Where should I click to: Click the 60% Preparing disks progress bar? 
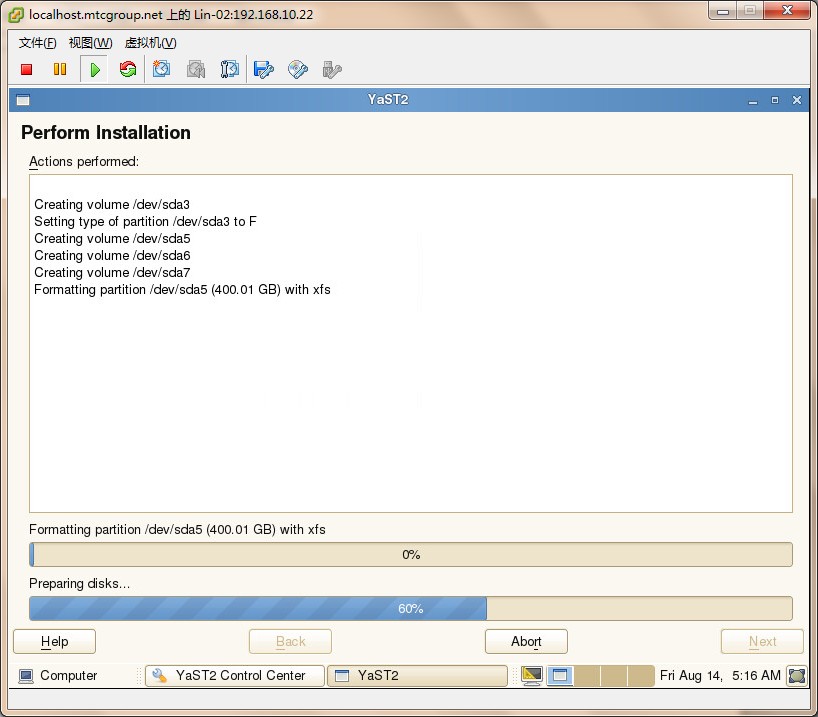(411, 608)
